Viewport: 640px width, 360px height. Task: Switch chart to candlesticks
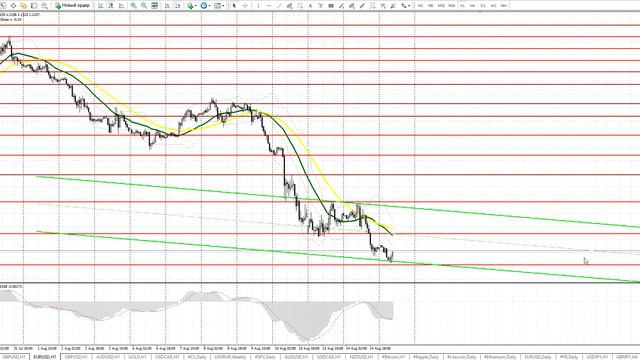pos(111,6)
